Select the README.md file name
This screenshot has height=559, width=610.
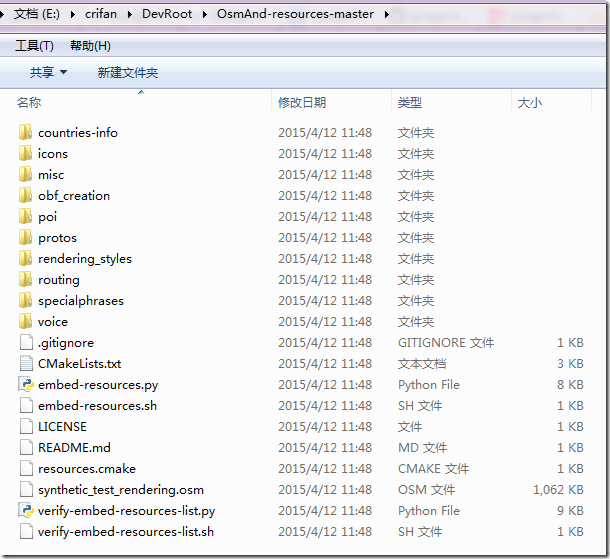point(74,448)
